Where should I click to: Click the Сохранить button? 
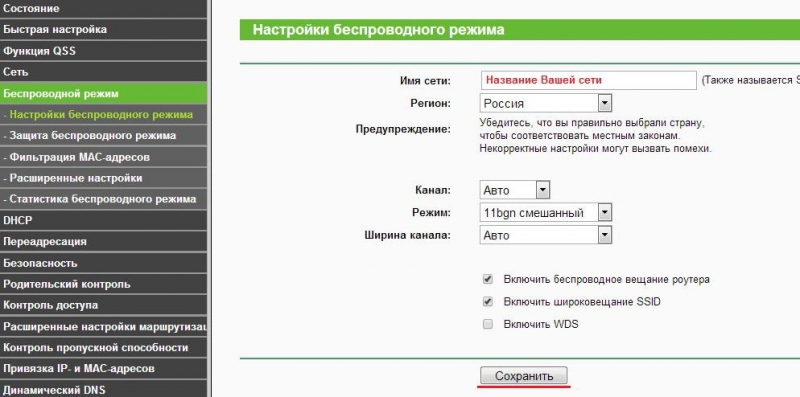pos(523,376)
